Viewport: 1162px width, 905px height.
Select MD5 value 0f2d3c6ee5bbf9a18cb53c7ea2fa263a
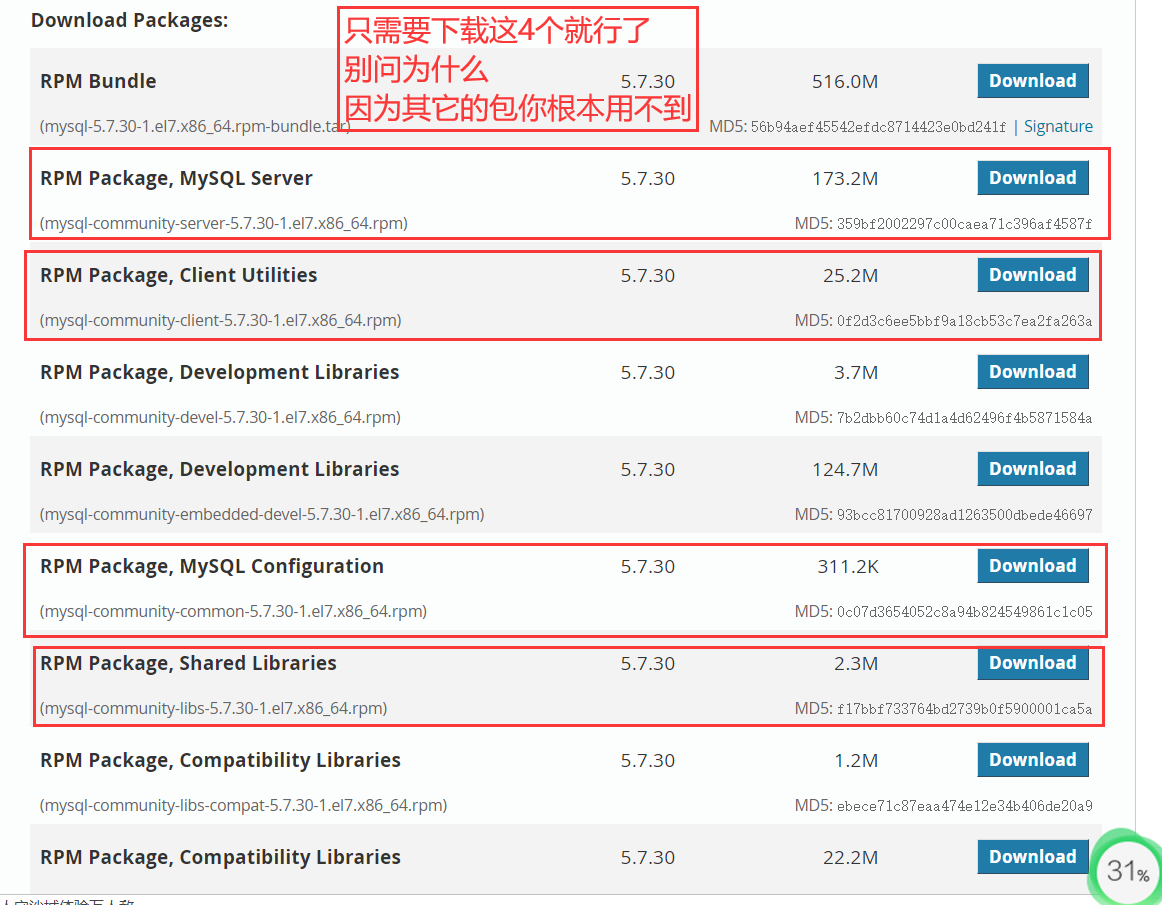964,321
